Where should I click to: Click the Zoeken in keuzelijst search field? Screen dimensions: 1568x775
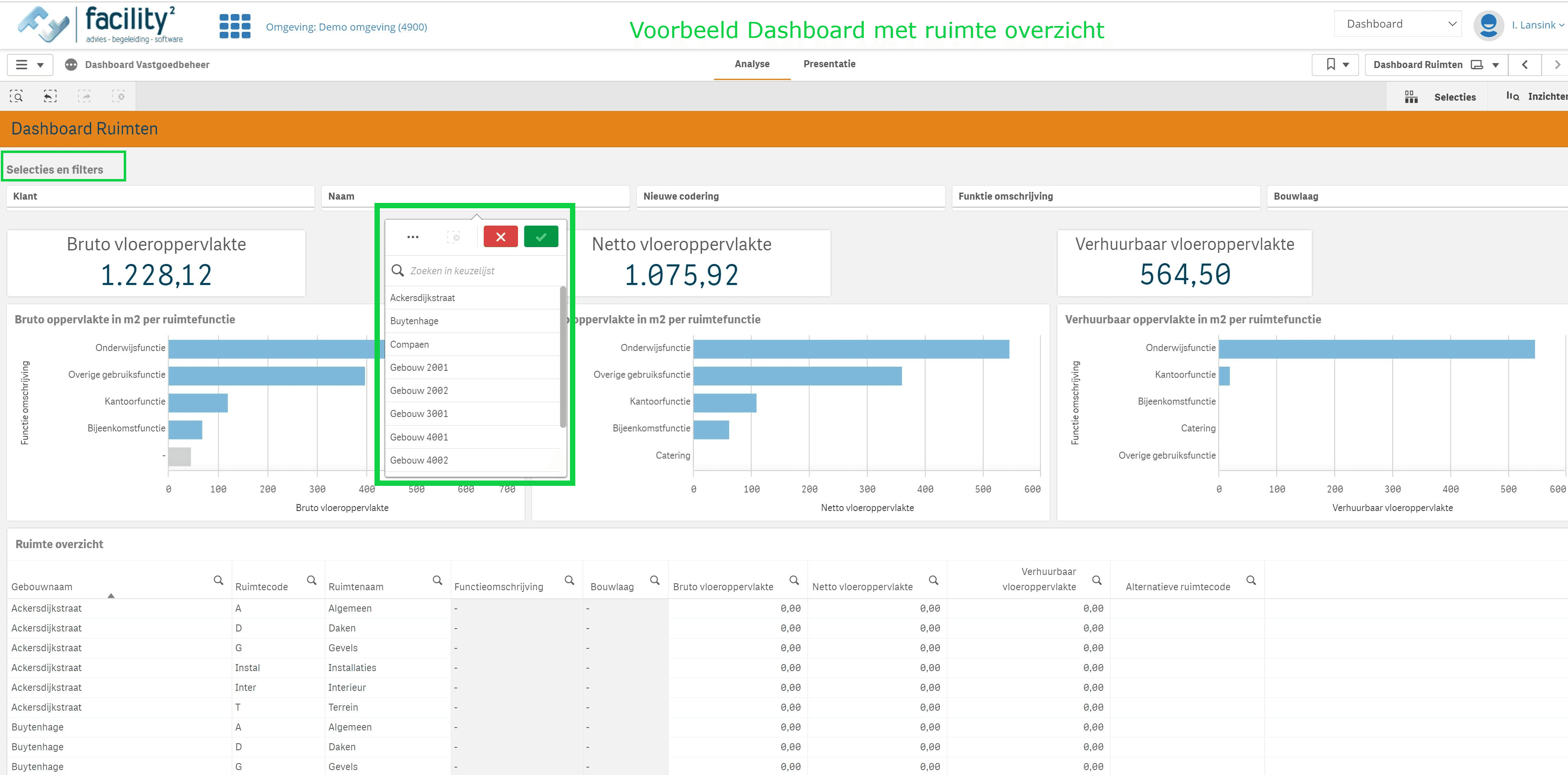[x=481, y=271]
